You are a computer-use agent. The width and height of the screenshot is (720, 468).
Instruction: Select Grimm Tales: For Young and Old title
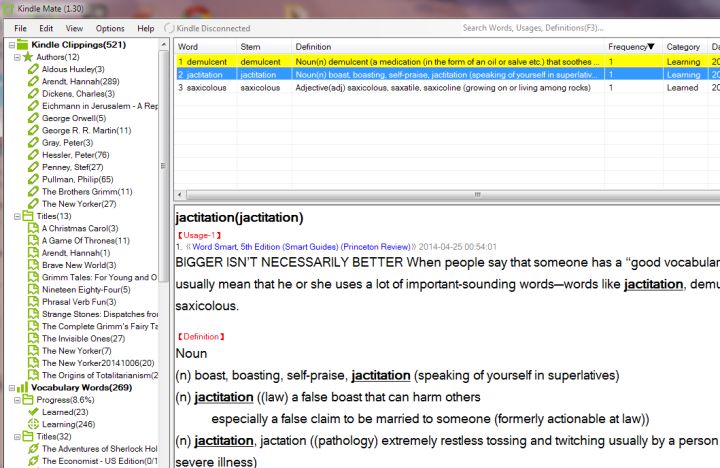coord(100,277)
